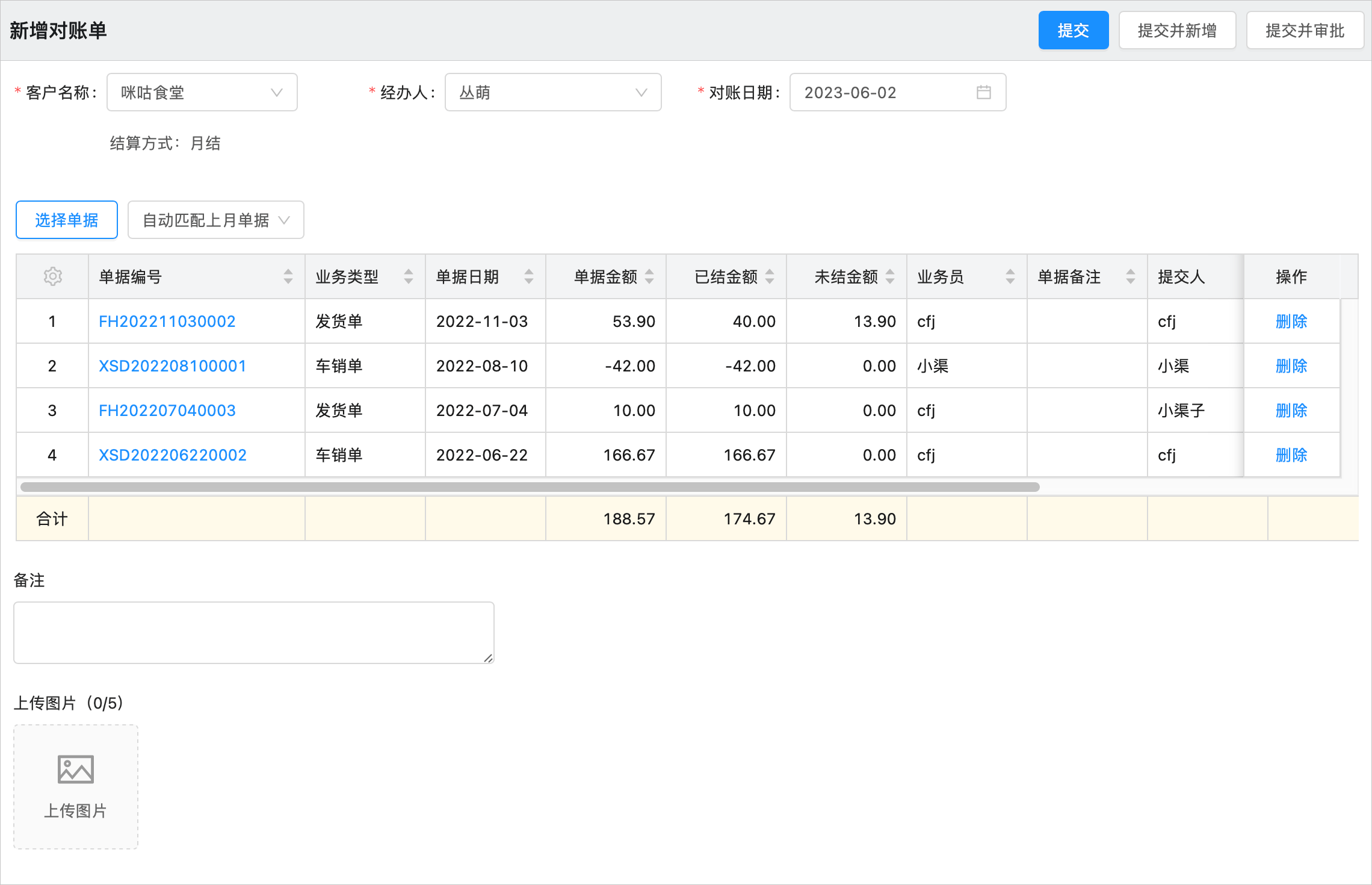Click 提交并审批 button
This screenshot has width=1372, height=885.
click(1305, 30)
